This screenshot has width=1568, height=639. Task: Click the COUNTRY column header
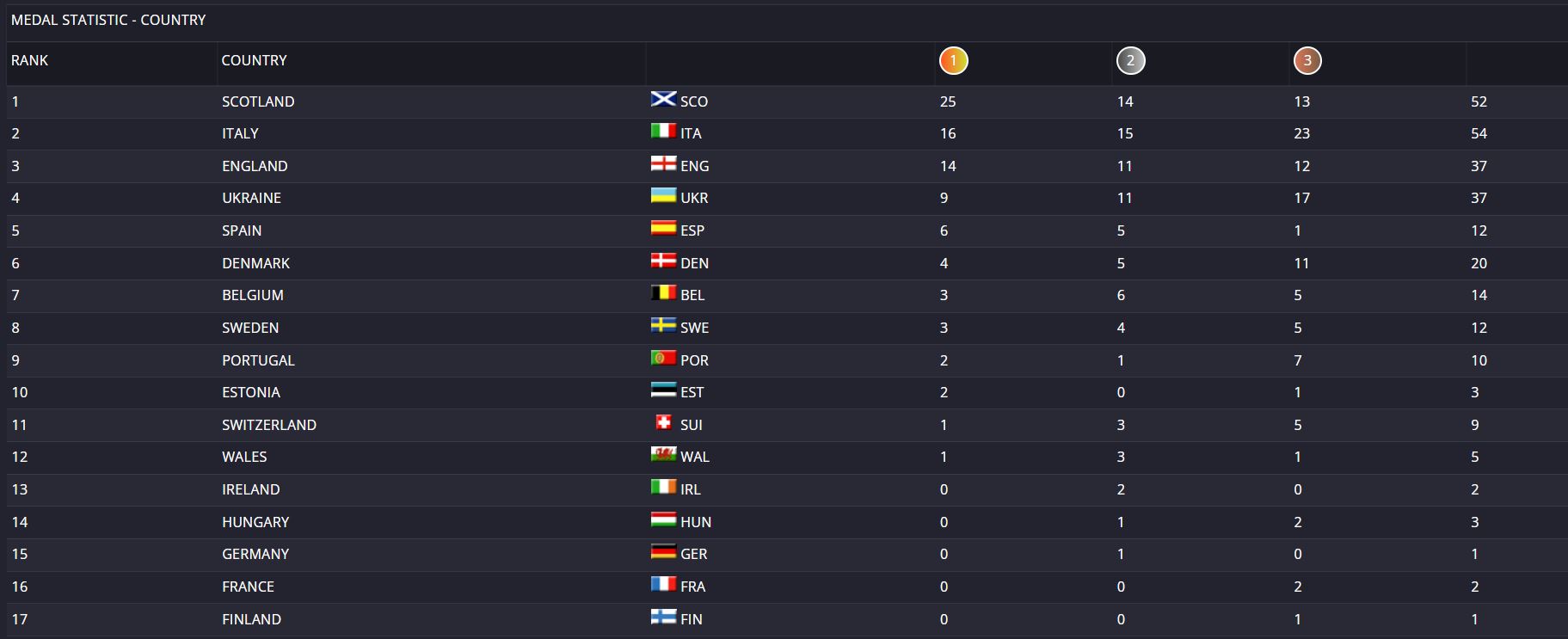(x=254, y=61)
